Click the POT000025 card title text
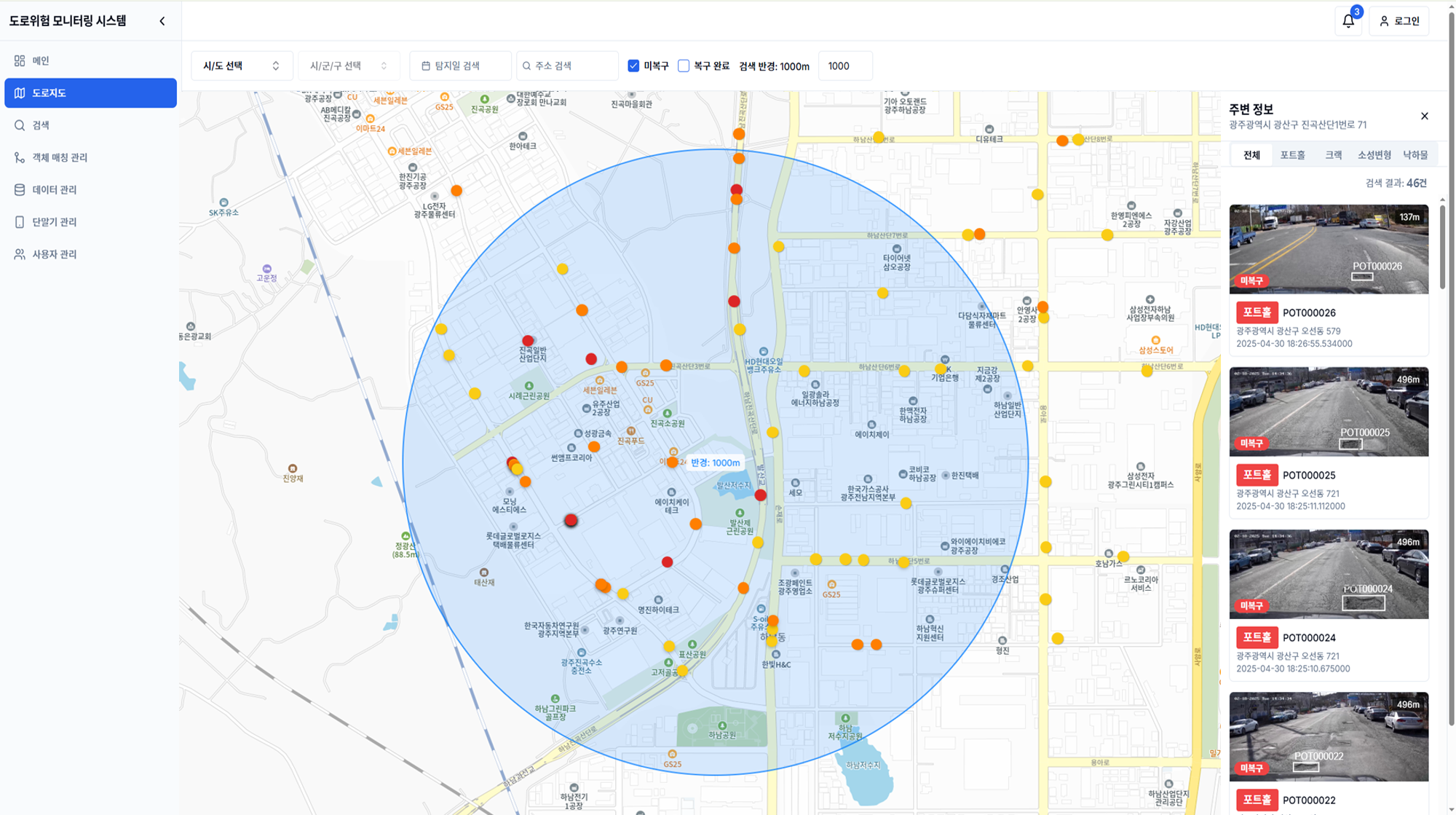The height and width of the screenshot is (815, 1456). tap(1309, 476)
